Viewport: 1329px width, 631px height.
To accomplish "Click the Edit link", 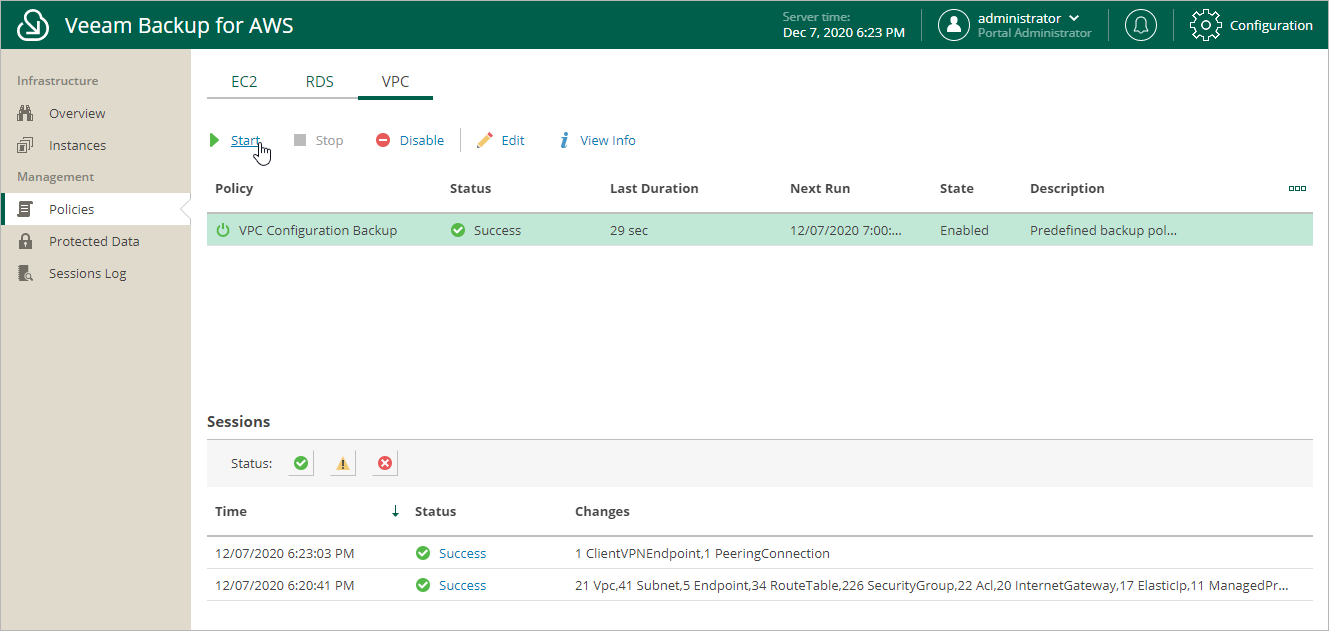I will coord(513,141).
